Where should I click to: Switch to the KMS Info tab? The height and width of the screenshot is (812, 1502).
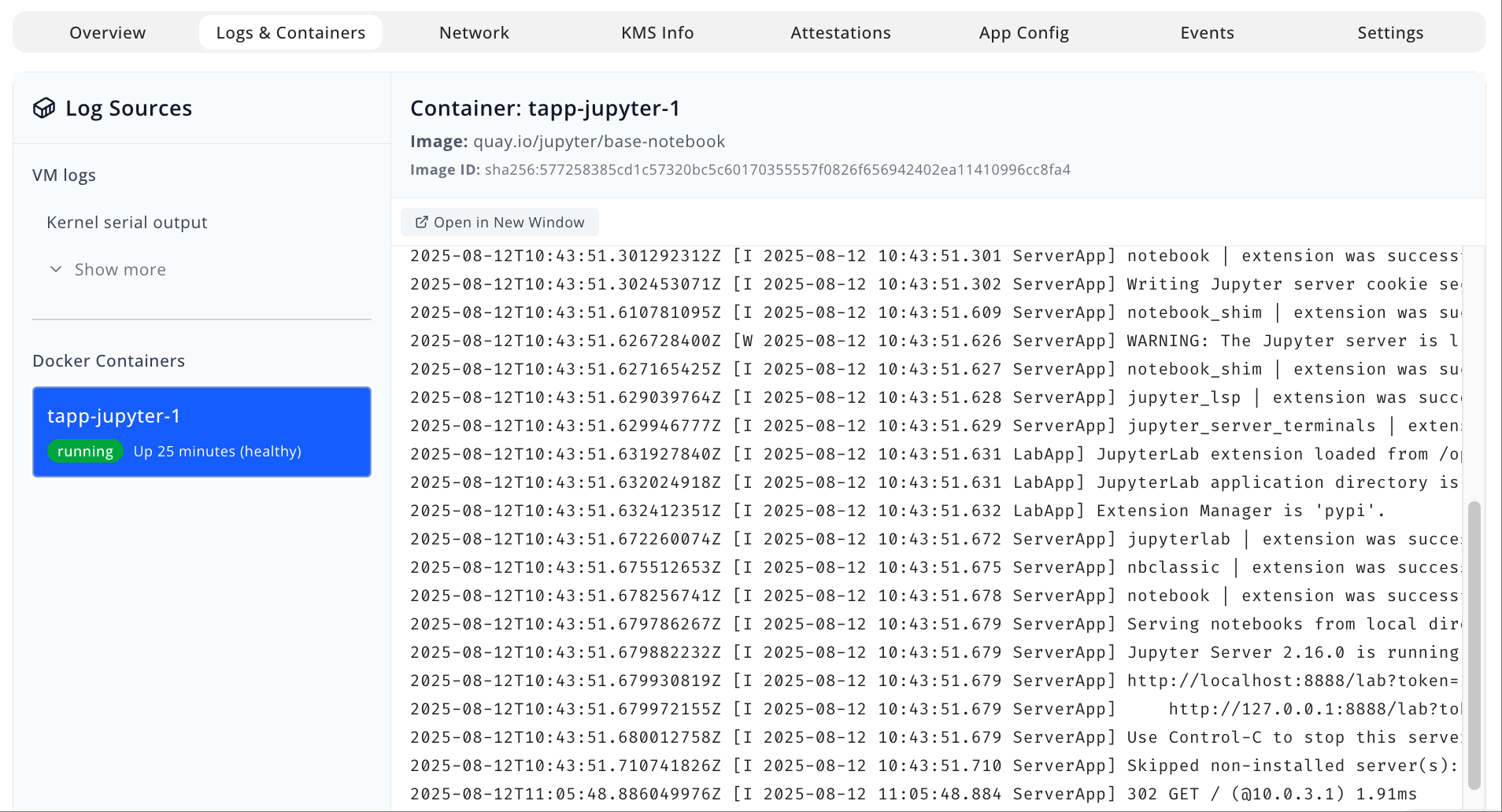pyautogui.click(x=657, y=32)
